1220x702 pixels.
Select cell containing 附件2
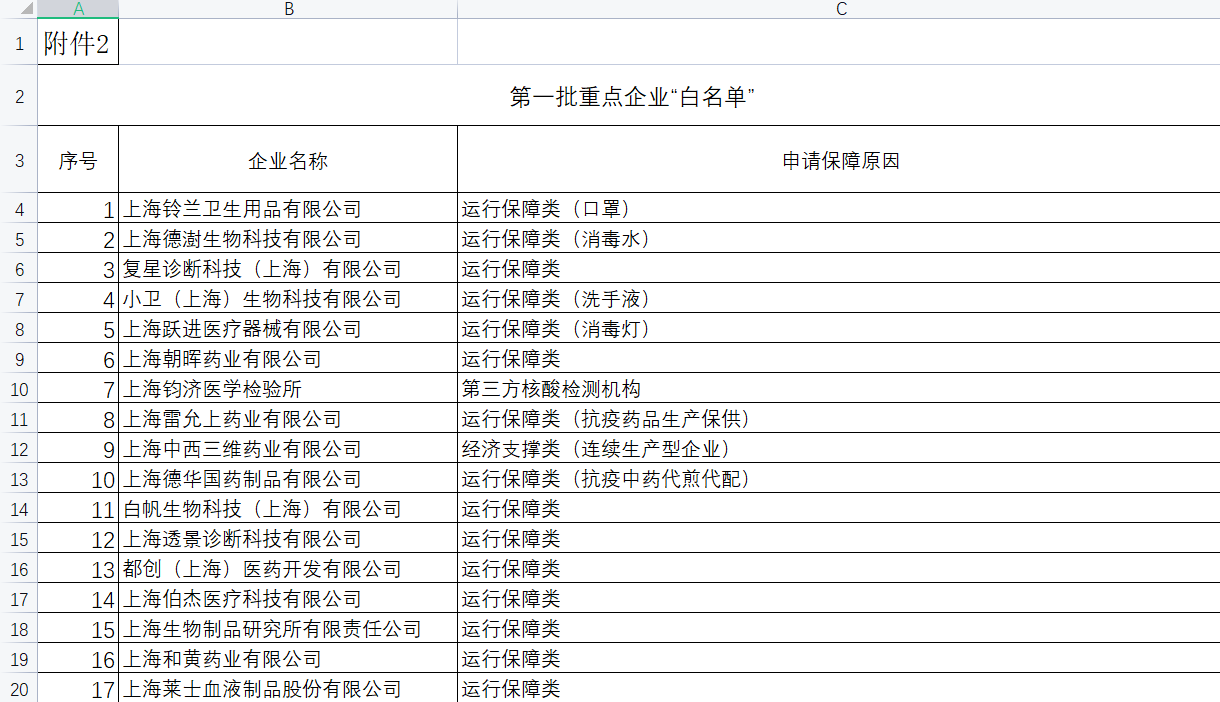(x=78, y=43)
